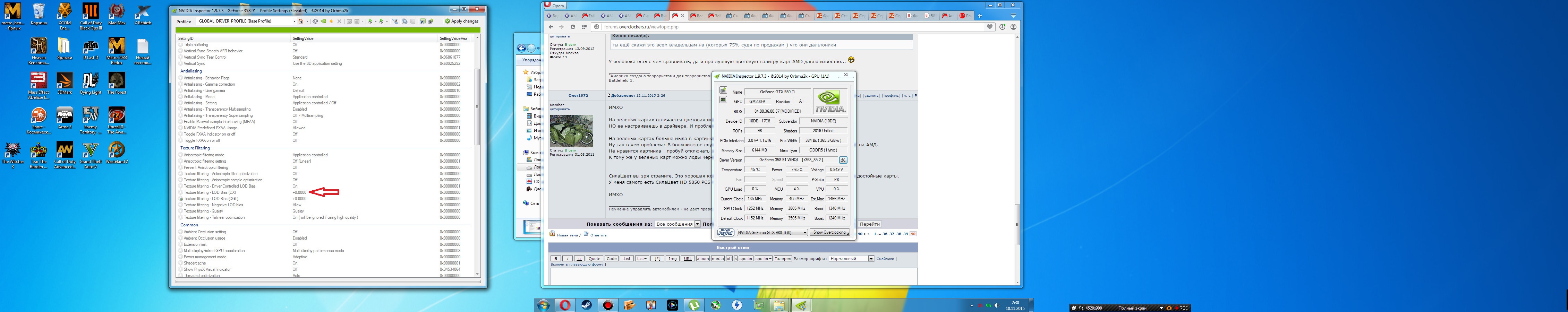Open the Нормальный font size dropdown

click(x=851, y=259)
